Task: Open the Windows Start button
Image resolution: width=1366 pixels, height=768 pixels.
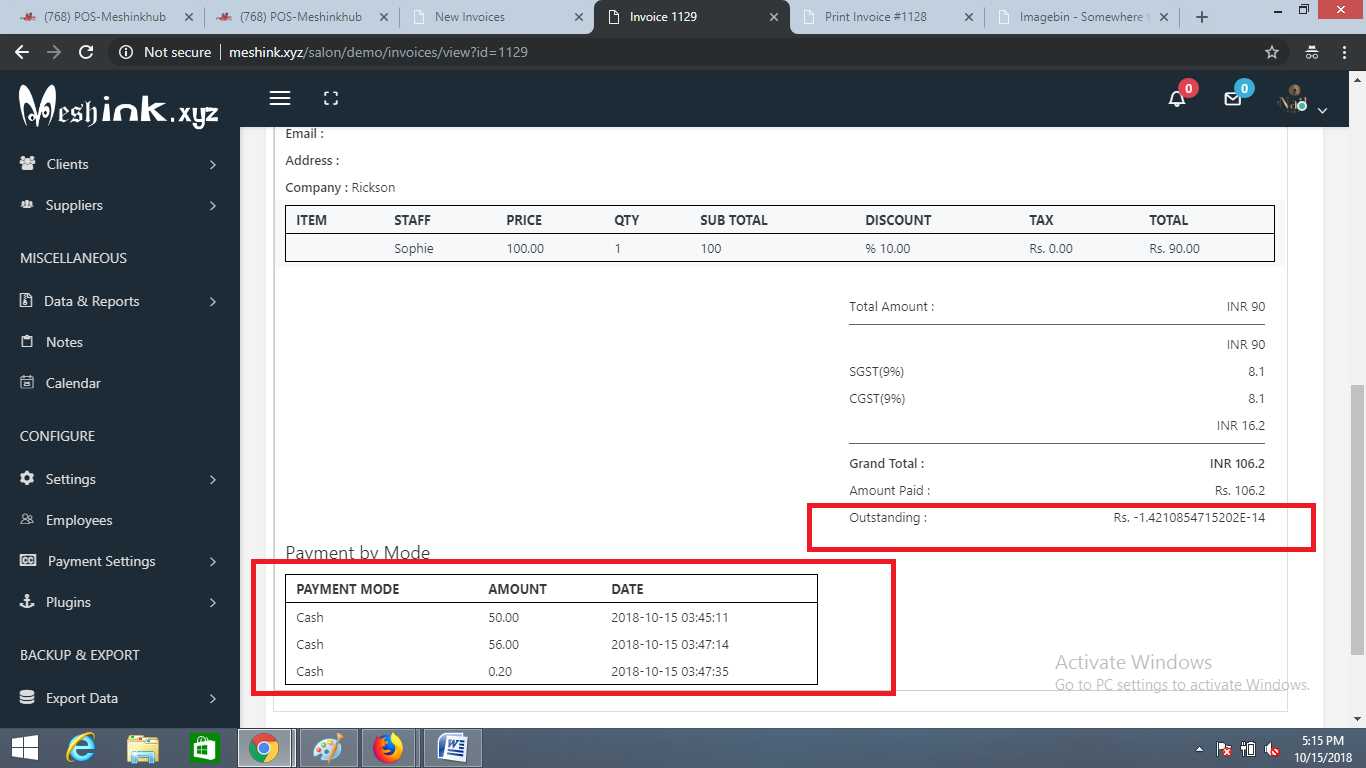Action: [x=24, y=748]
